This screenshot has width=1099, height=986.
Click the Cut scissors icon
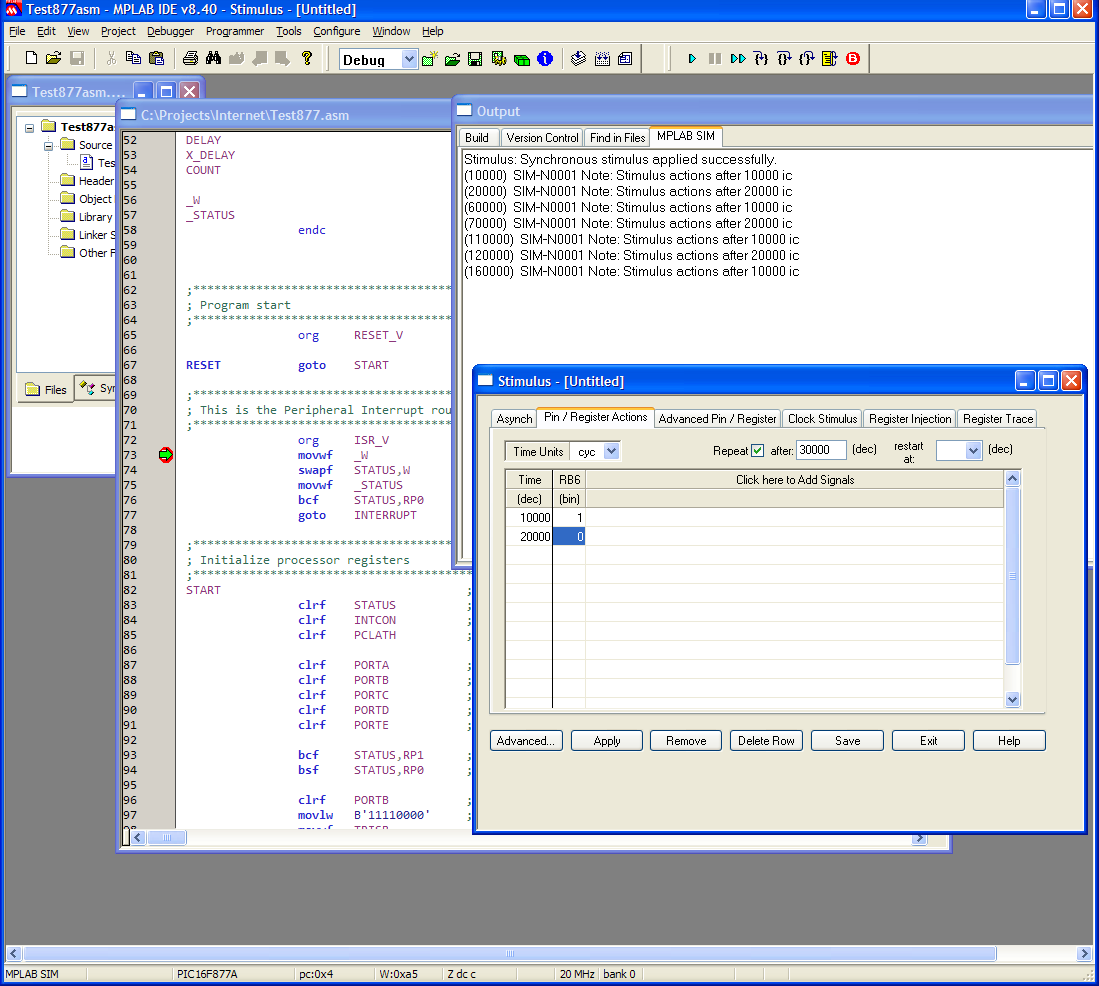111,58
